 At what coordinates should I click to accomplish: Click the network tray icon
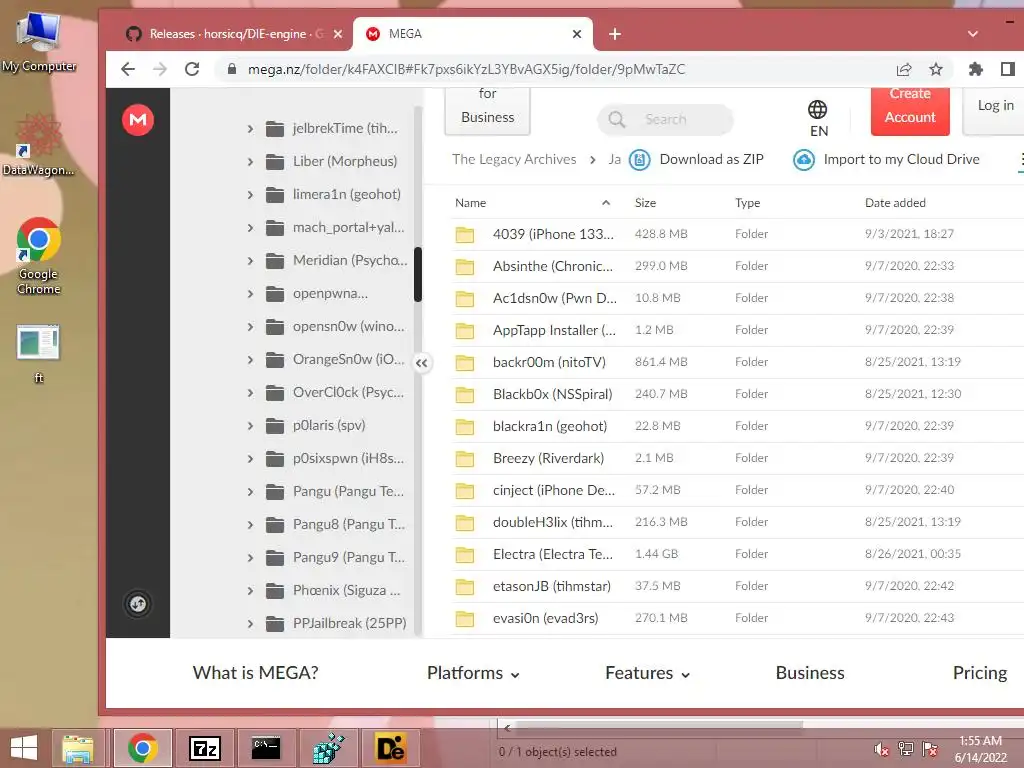[906, 749]
